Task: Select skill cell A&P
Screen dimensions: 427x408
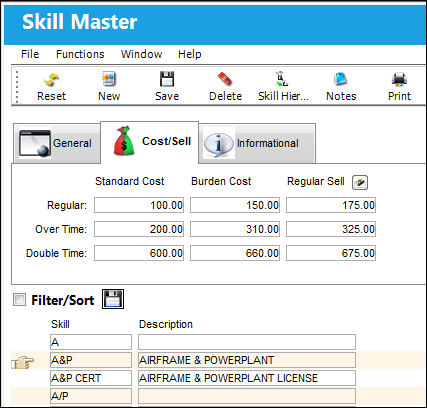Action: point(91,360)
